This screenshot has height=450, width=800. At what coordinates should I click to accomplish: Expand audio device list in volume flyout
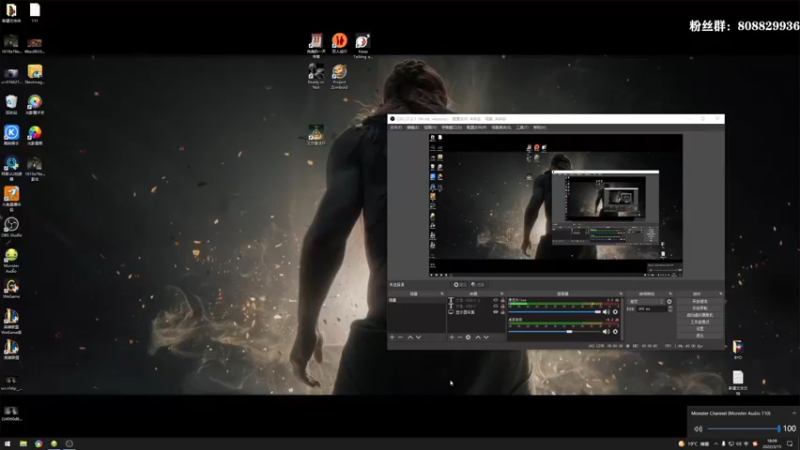click(794, 413)
